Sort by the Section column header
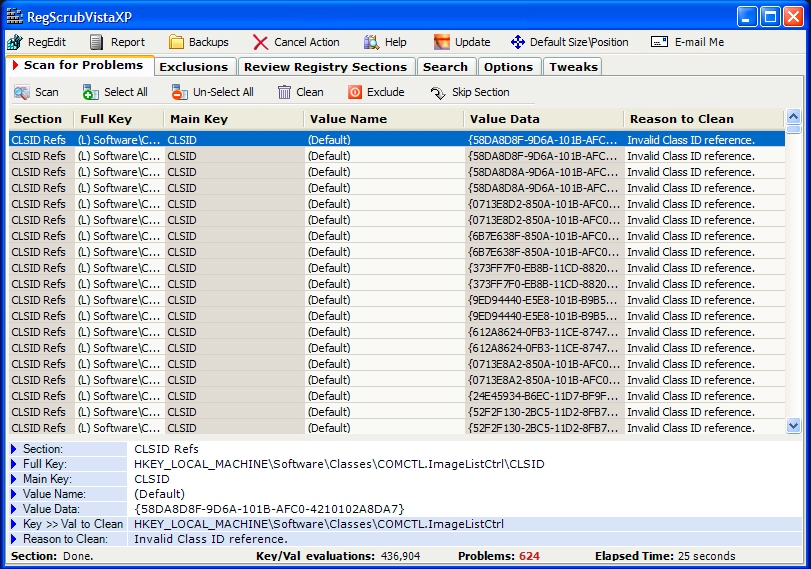The image size is (811, 569). 41,119
